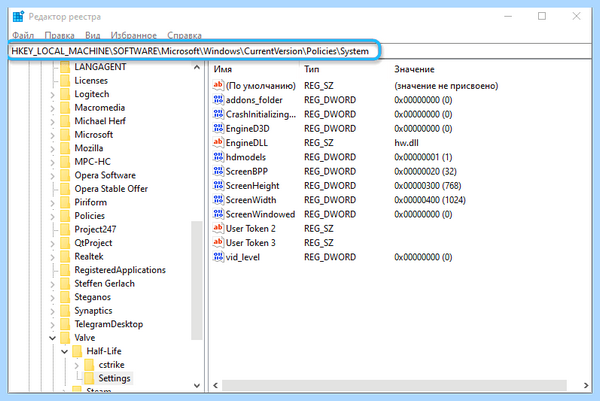Click the folder icon of Logitech key
The height and width of the screenshot is (401, 600).
coord(65,94)
